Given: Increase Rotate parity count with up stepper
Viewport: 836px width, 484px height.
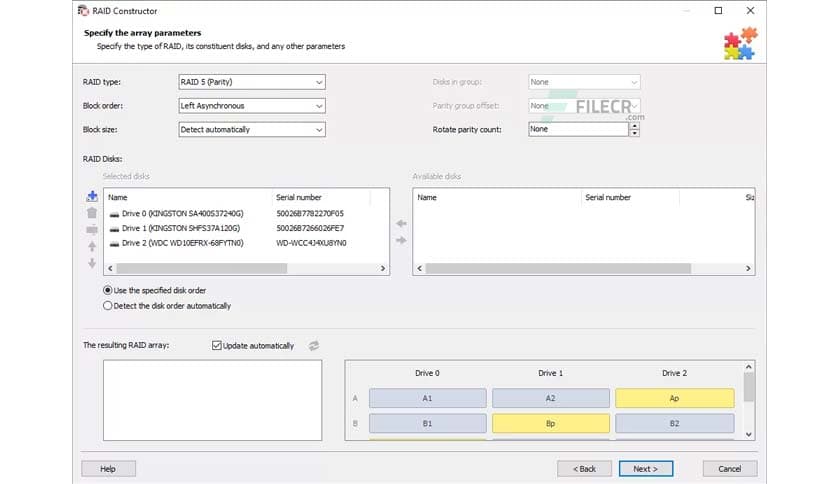Looking at the screenshot, I should [634, 126].
